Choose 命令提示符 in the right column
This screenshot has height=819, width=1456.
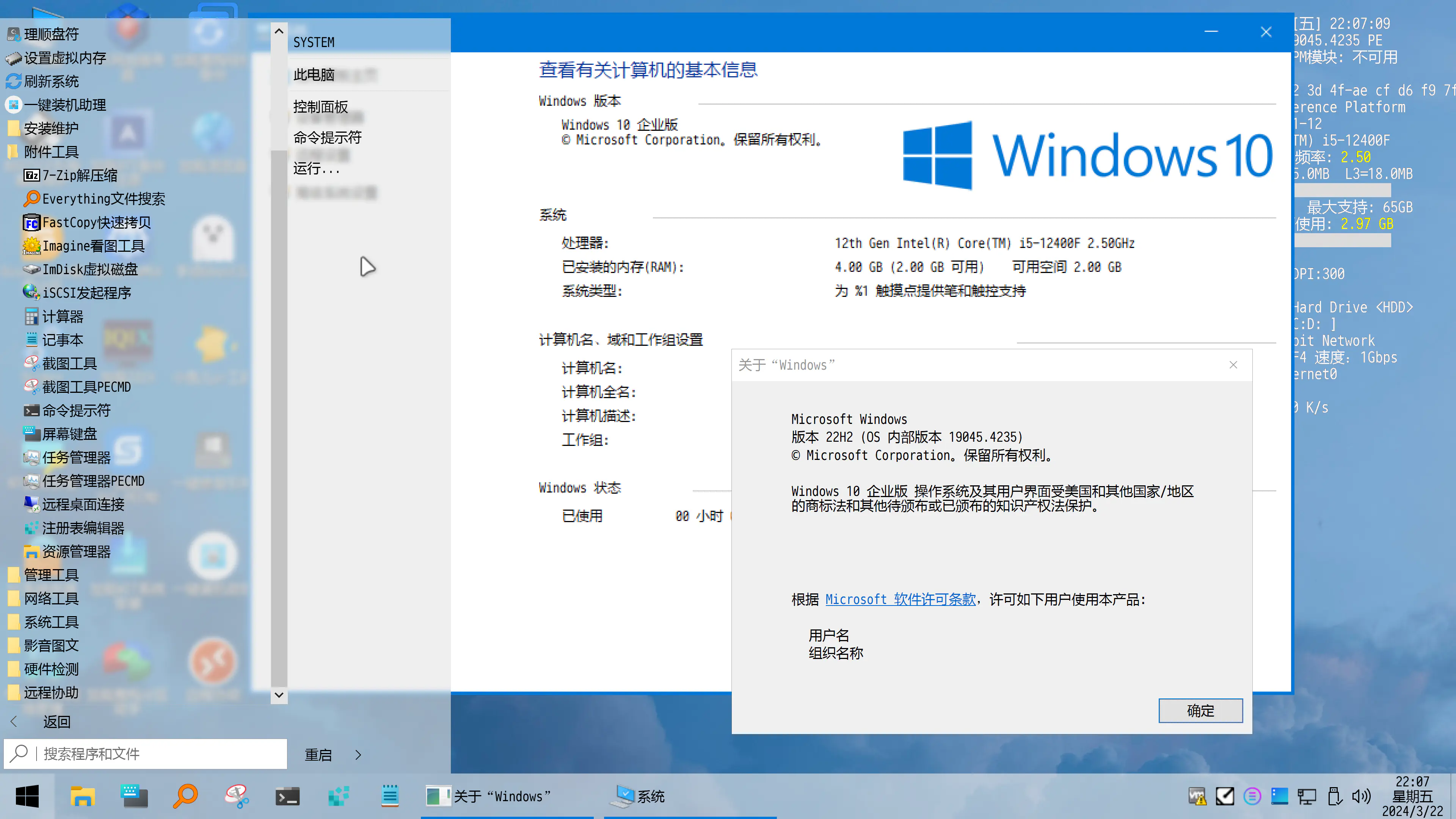point(327,137)
